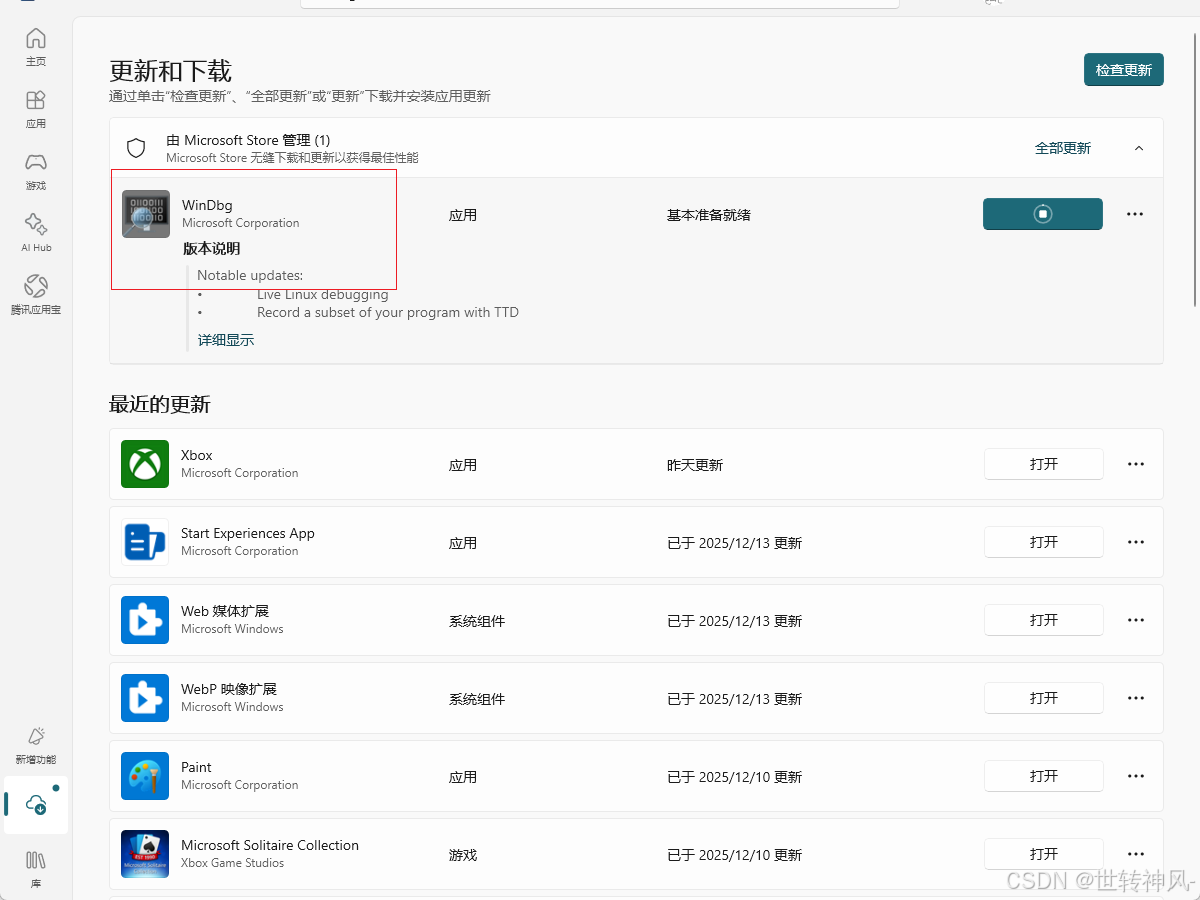Click the Xbox app icon
The height and width of the screenshot is (900, 1200).
[145, 464]
